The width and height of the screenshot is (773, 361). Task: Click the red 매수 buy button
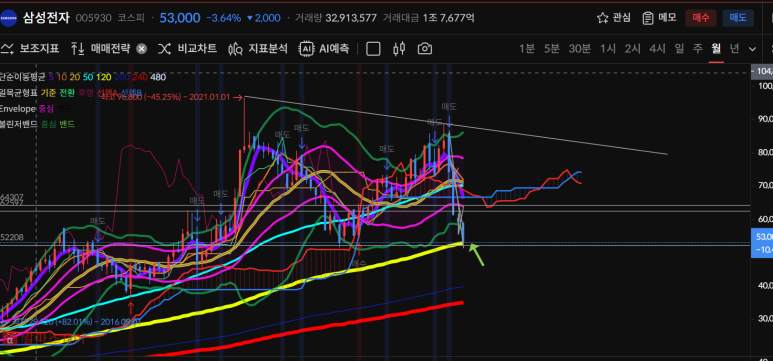701,18
